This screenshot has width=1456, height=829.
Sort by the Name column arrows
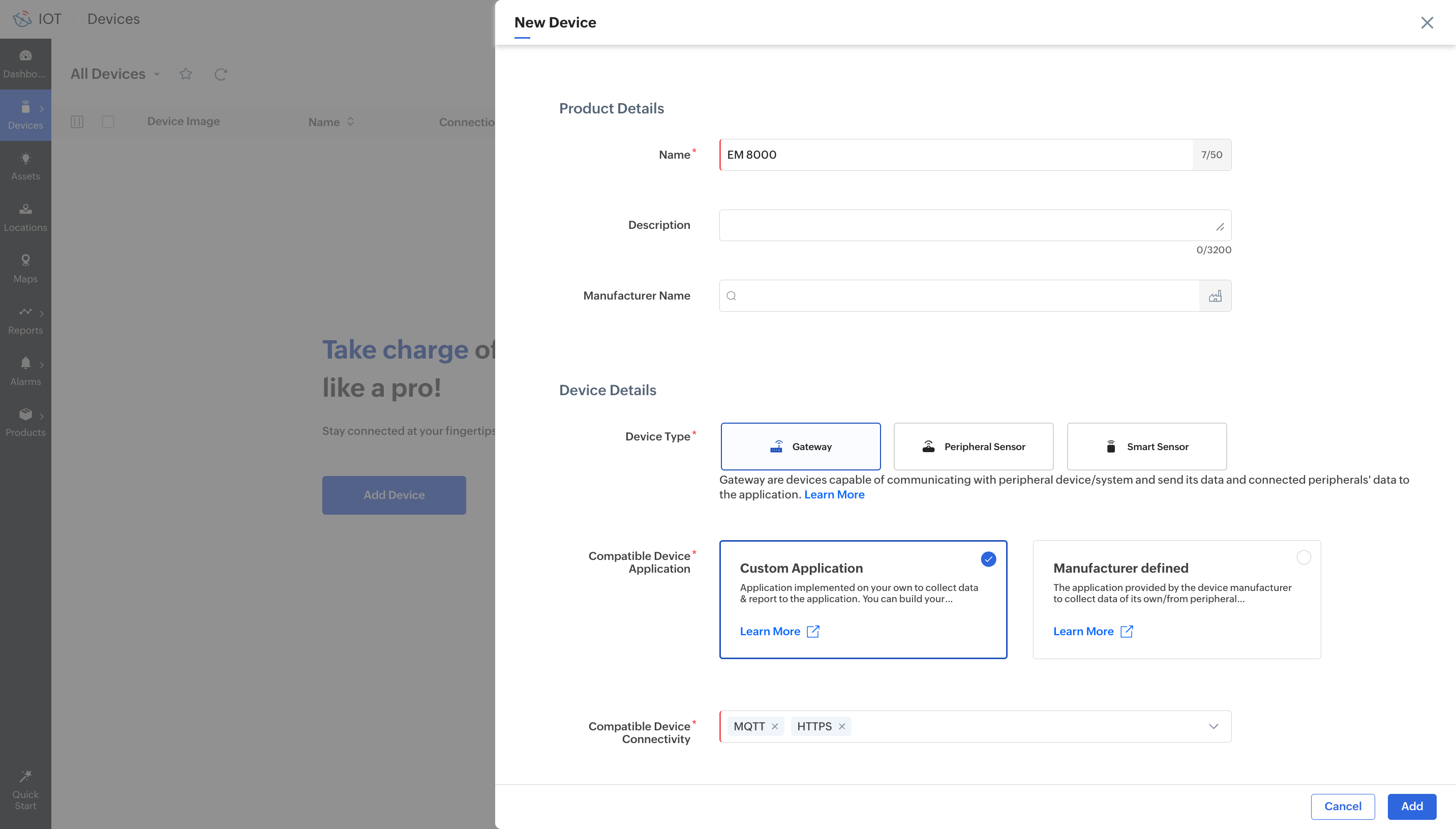pos(350,121)
